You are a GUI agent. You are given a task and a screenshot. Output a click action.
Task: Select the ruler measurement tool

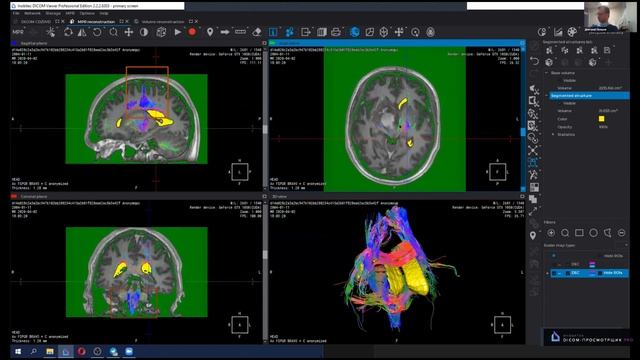click(x=240, y=32)
